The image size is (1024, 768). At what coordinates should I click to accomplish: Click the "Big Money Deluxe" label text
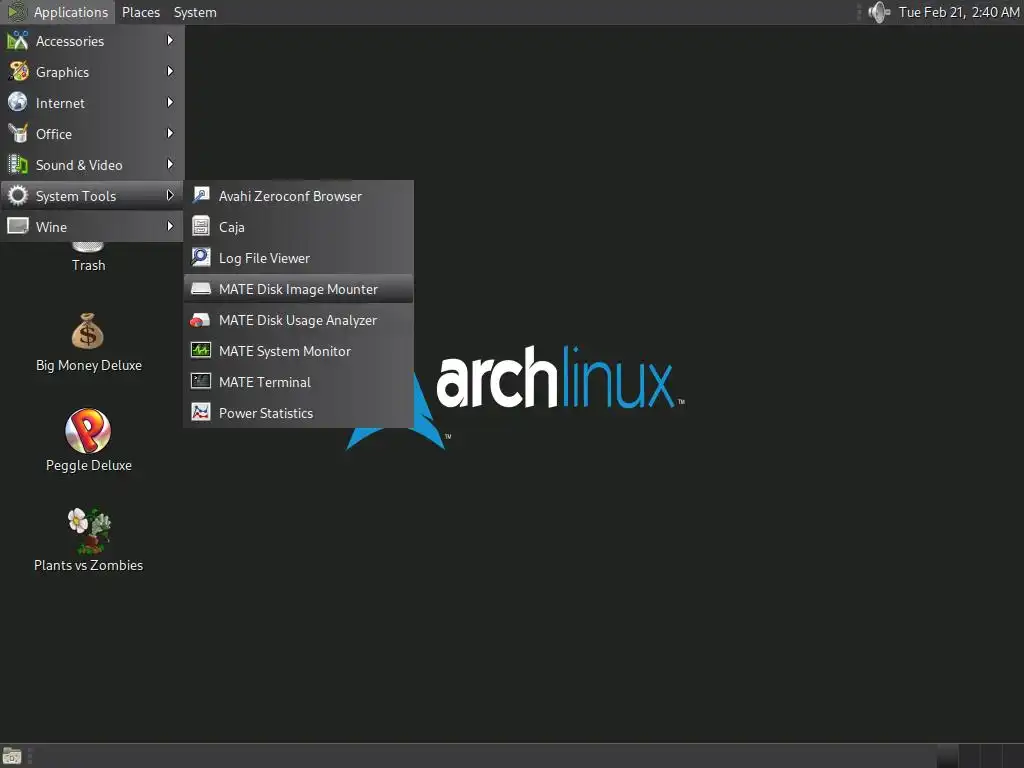pos(89,365)
